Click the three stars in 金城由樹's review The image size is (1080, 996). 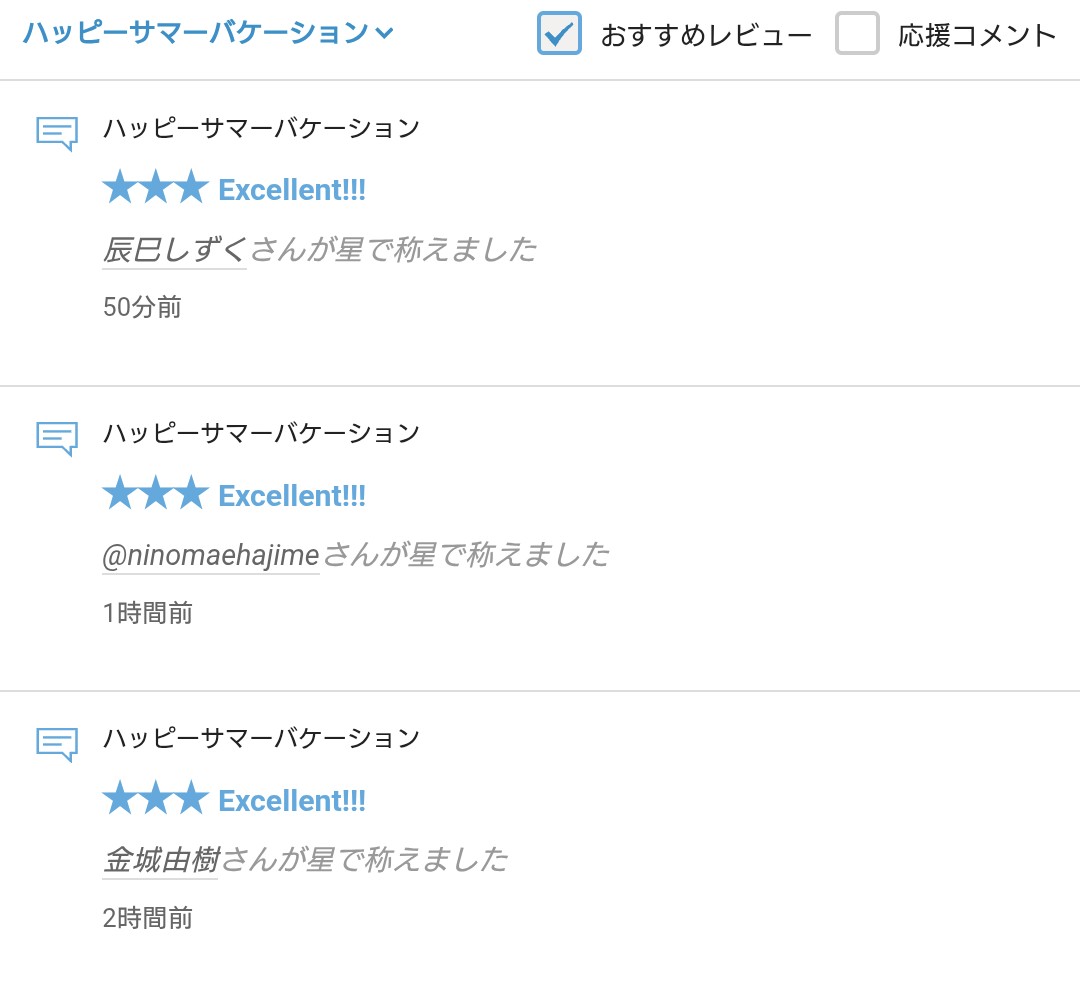point(155,799)
